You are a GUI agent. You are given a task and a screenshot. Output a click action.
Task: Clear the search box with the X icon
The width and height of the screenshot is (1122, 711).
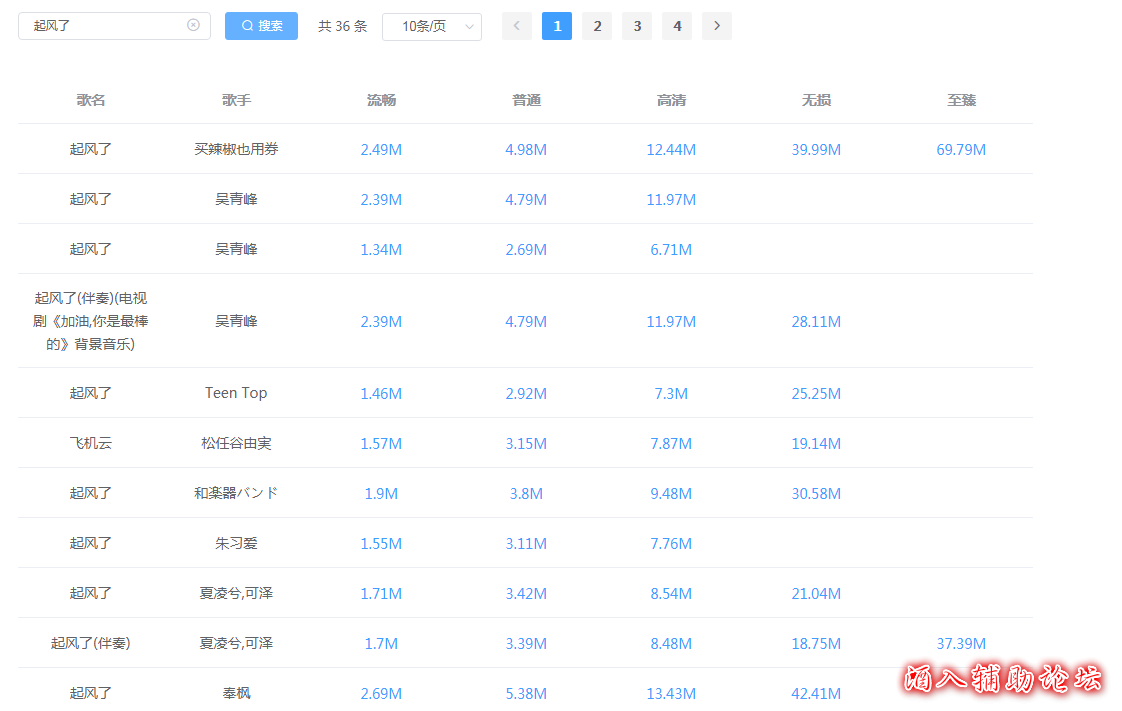(193, 25)
